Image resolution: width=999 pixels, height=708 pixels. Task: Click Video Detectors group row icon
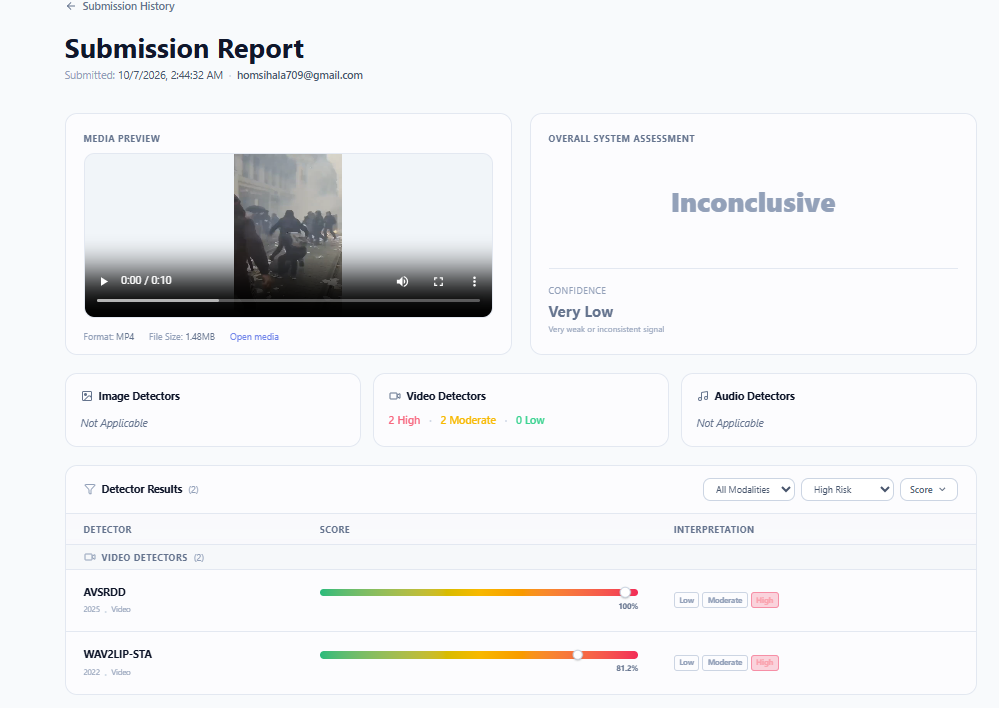pos(90,558)
